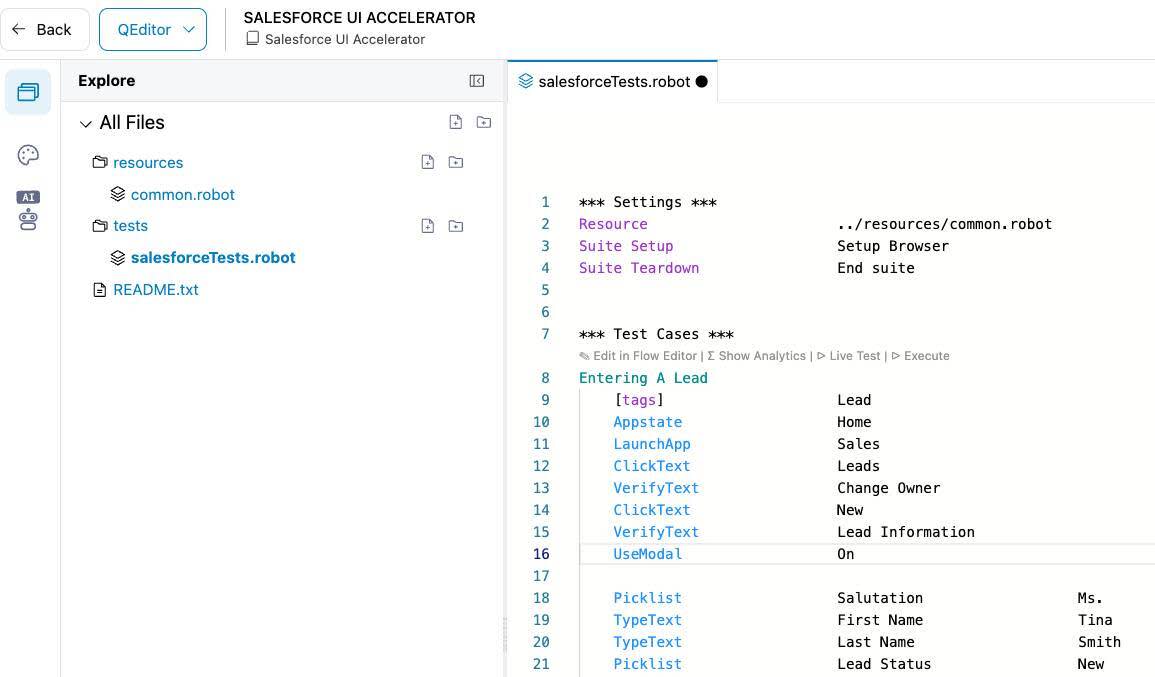Click 'Suite Setup' on line 3

626,246
